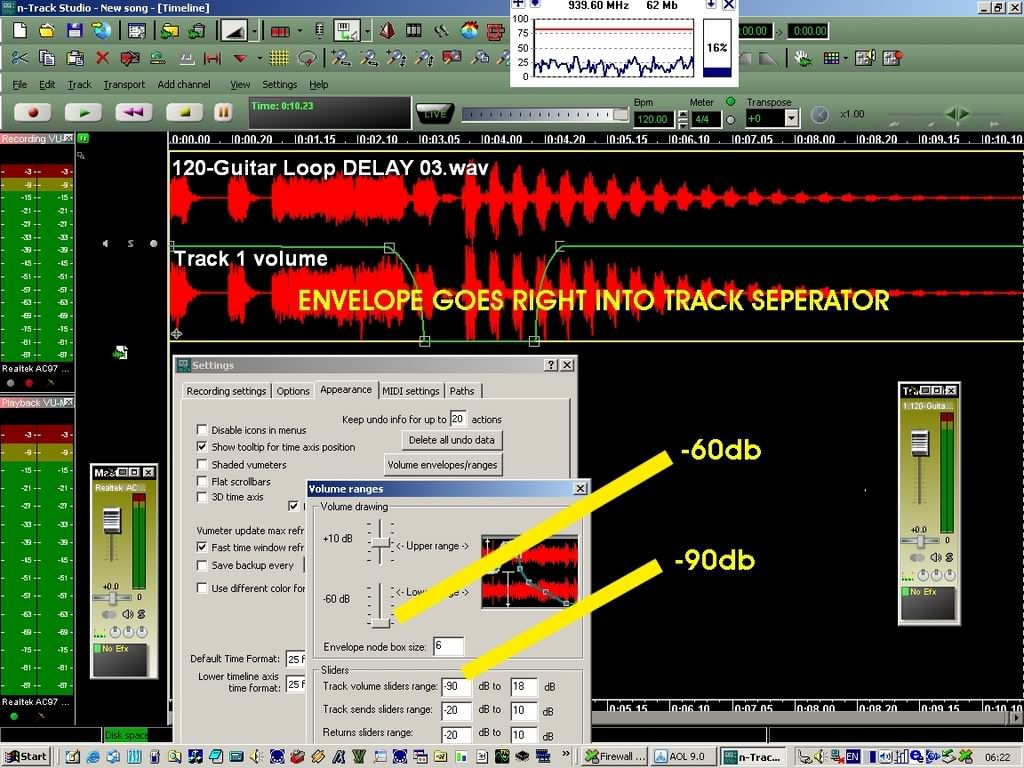
Task: Pause playback with the orange pause button
Action: 223,112
